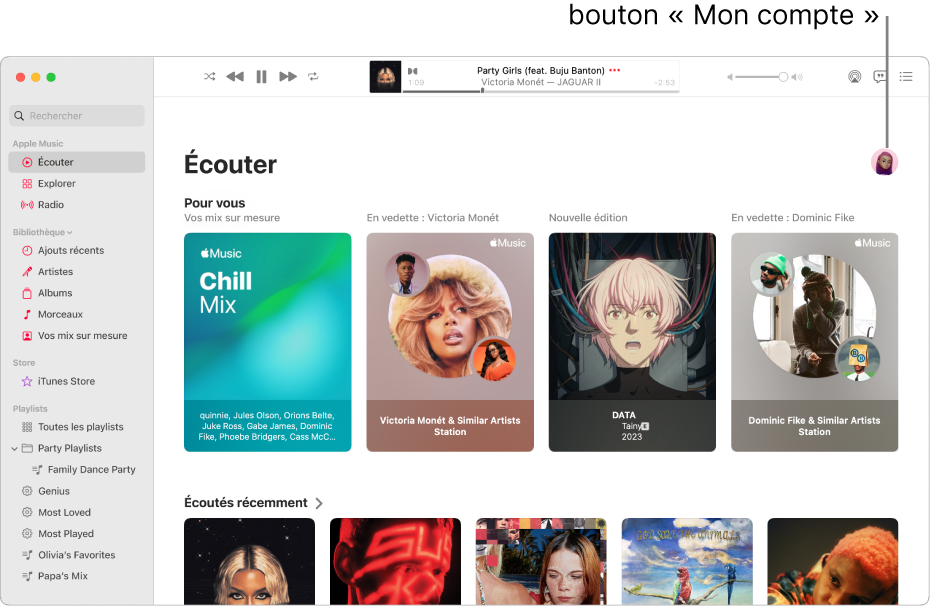Open the red more-options dots

coord(615,70)
